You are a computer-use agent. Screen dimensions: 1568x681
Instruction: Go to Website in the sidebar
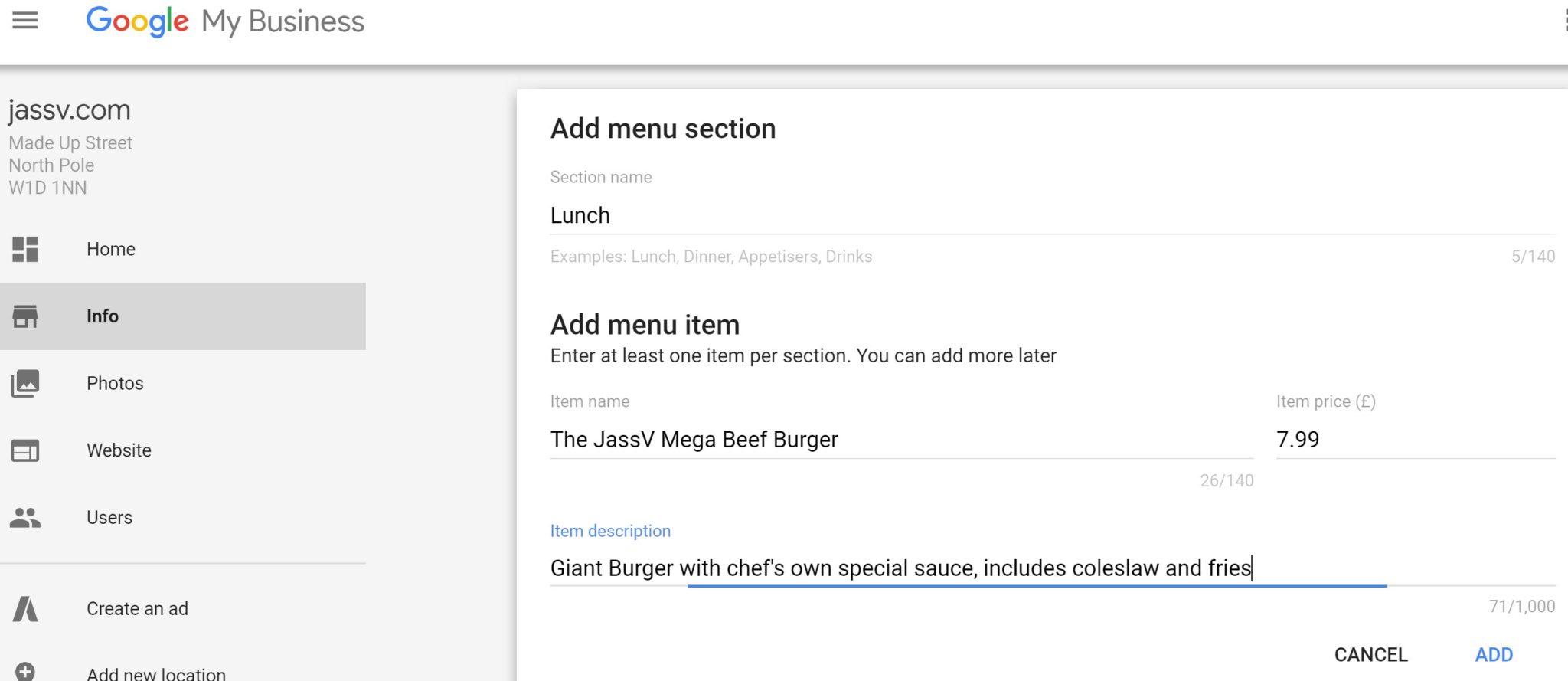[119, 450]
